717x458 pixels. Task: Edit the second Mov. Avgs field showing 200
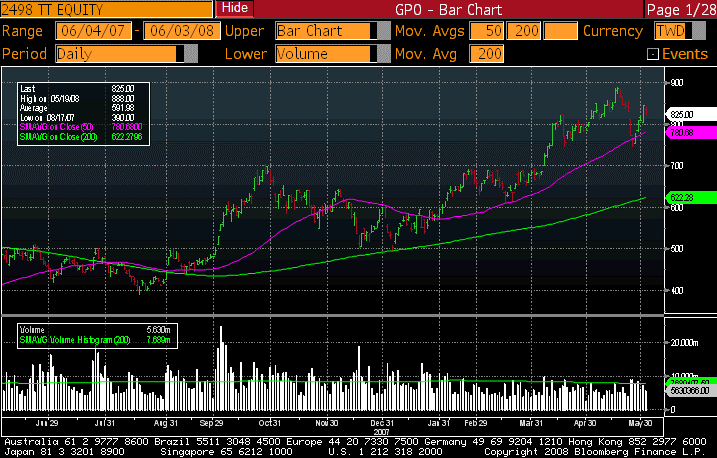[524, 31]
